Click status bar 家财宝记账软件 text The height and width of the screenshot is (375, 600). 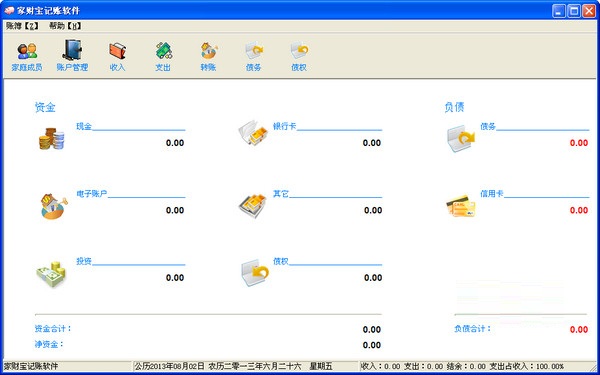[31, 366]
